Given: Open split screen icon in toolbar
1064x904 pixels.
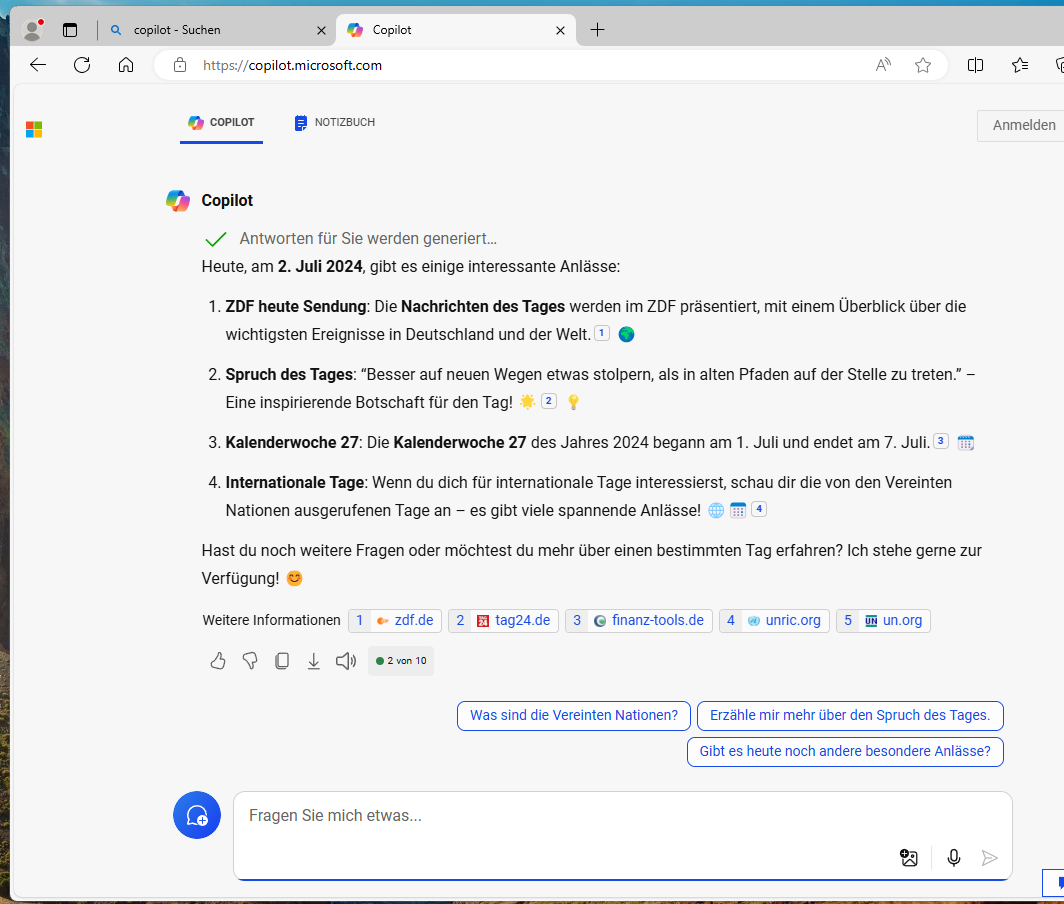Looking at the screenshot, I should click(x=975, y=65).
